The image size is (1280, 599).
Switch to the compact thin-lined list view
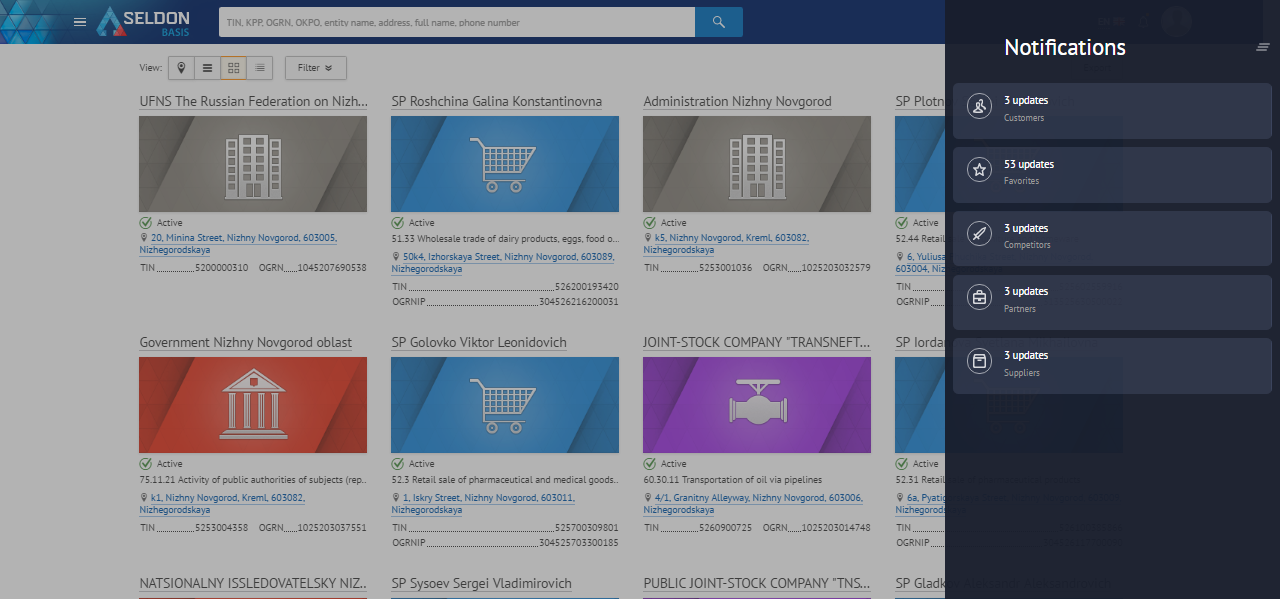(x=260, y=68)
